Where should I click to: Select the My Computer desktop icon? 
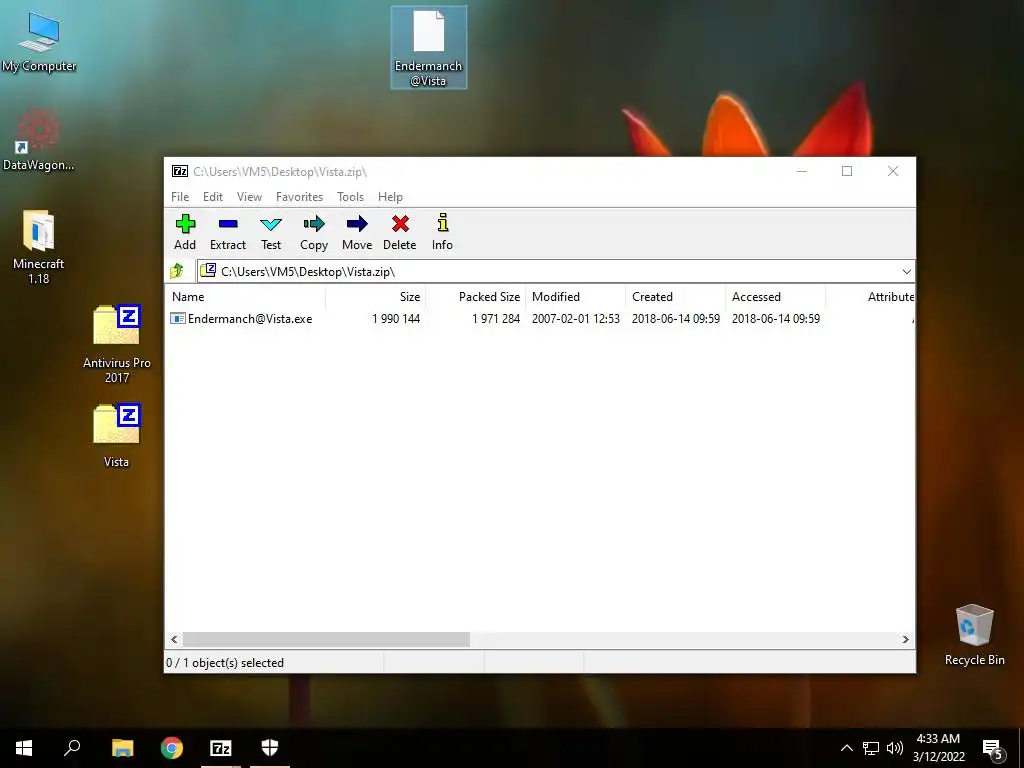pos(39,41)
